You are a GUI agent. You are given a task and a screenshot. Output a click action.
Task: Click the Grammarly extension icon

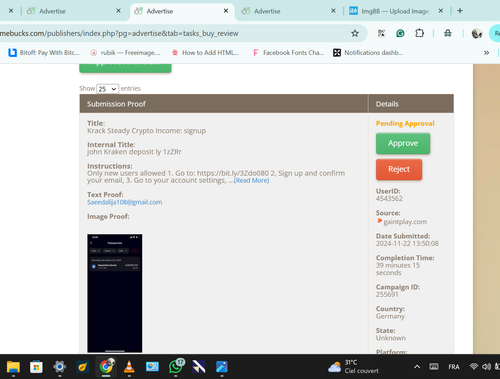coord(400,33)
